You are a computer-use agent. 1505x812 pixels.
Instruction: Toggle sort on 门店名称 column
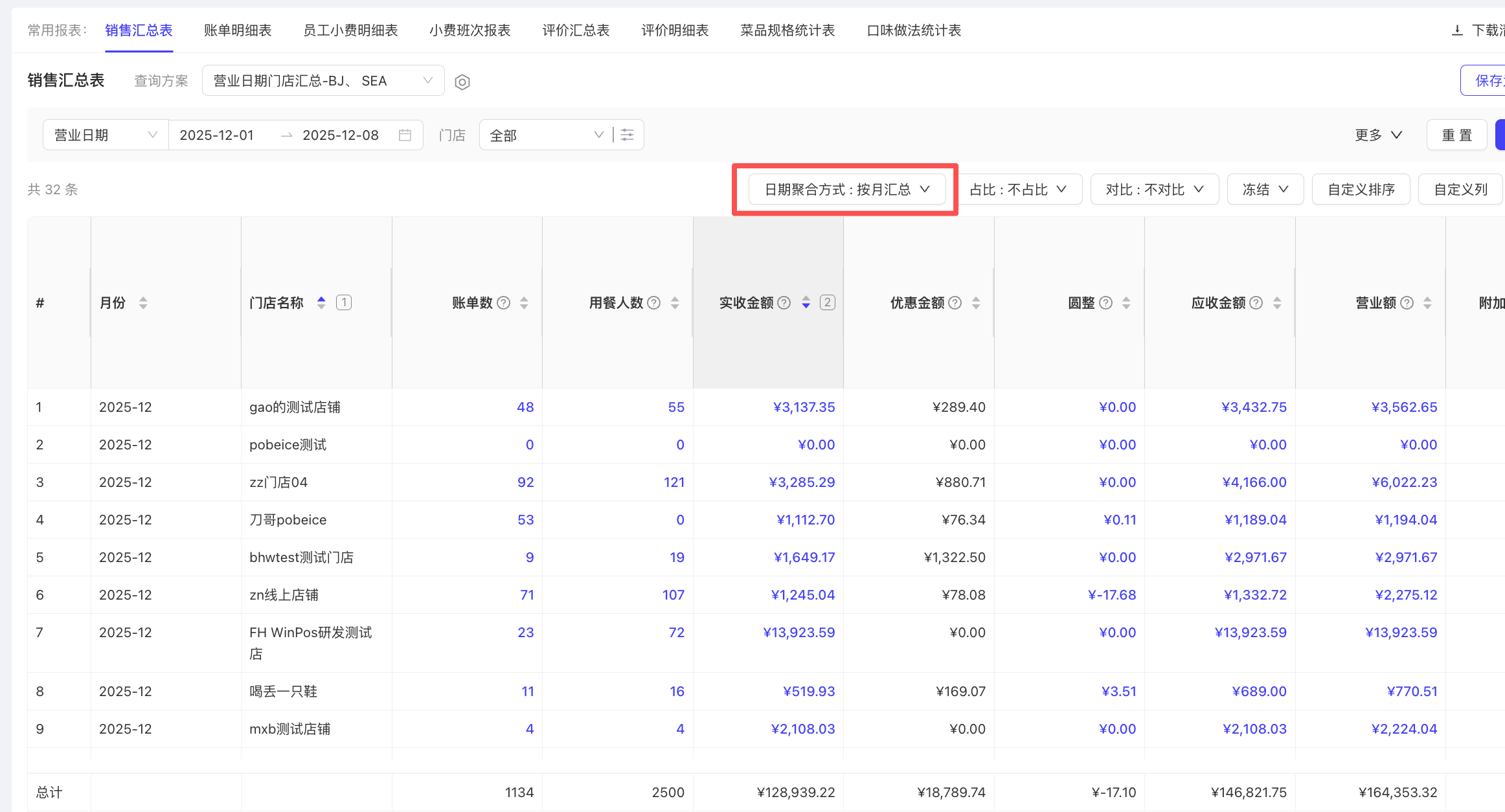(321, 303)
